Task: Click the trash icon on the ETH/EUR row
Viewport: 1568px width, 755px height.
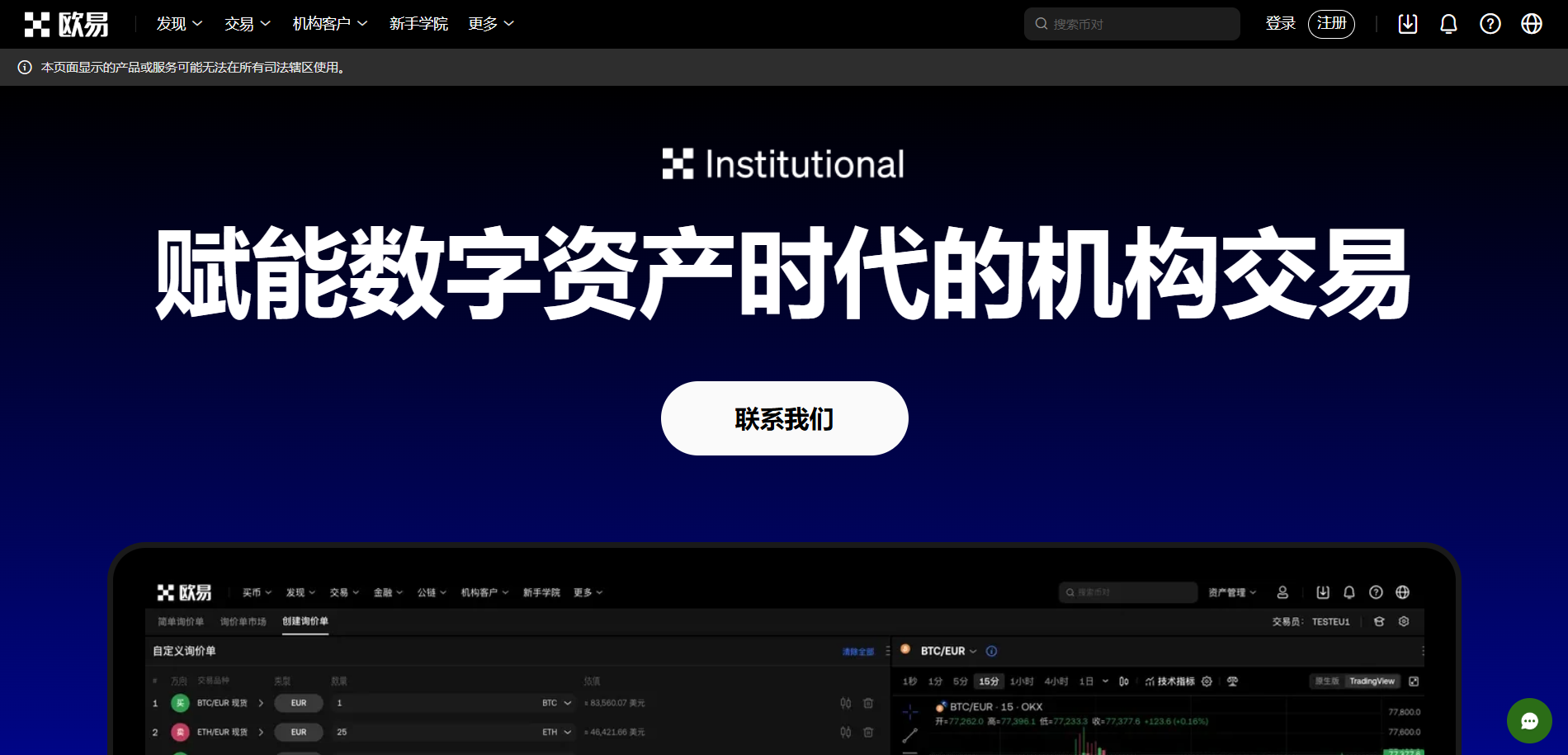Action: pyautogui.click(x=868, y=732)
